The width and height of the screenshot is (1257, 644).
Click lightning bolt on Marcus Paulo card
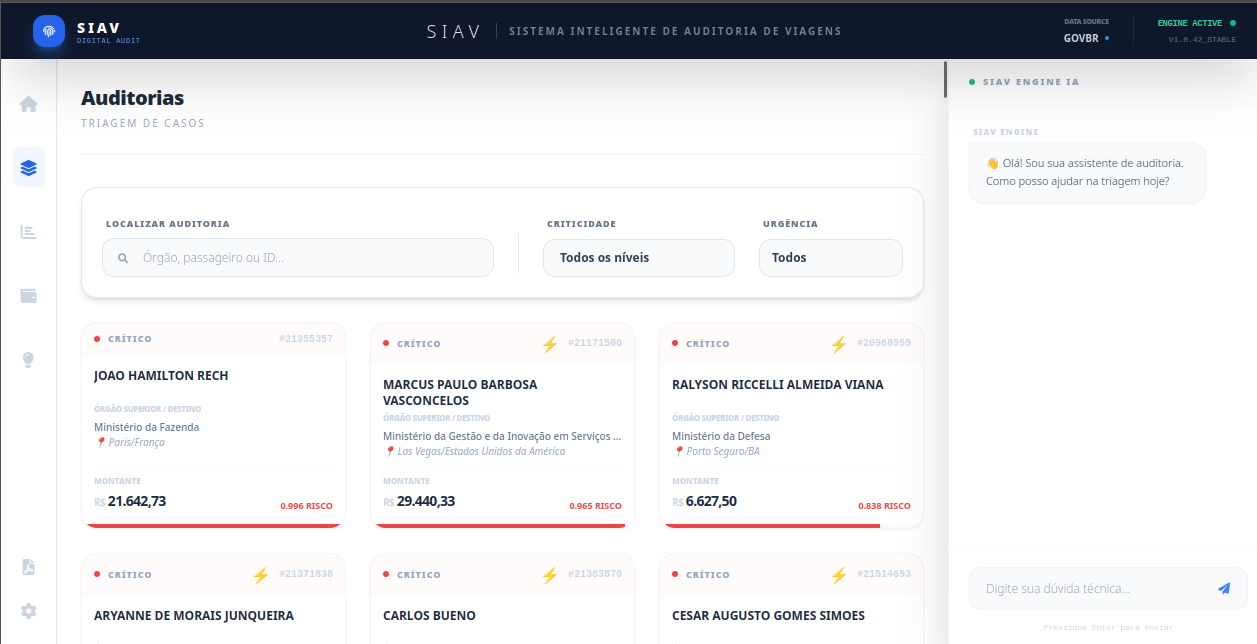549,344
